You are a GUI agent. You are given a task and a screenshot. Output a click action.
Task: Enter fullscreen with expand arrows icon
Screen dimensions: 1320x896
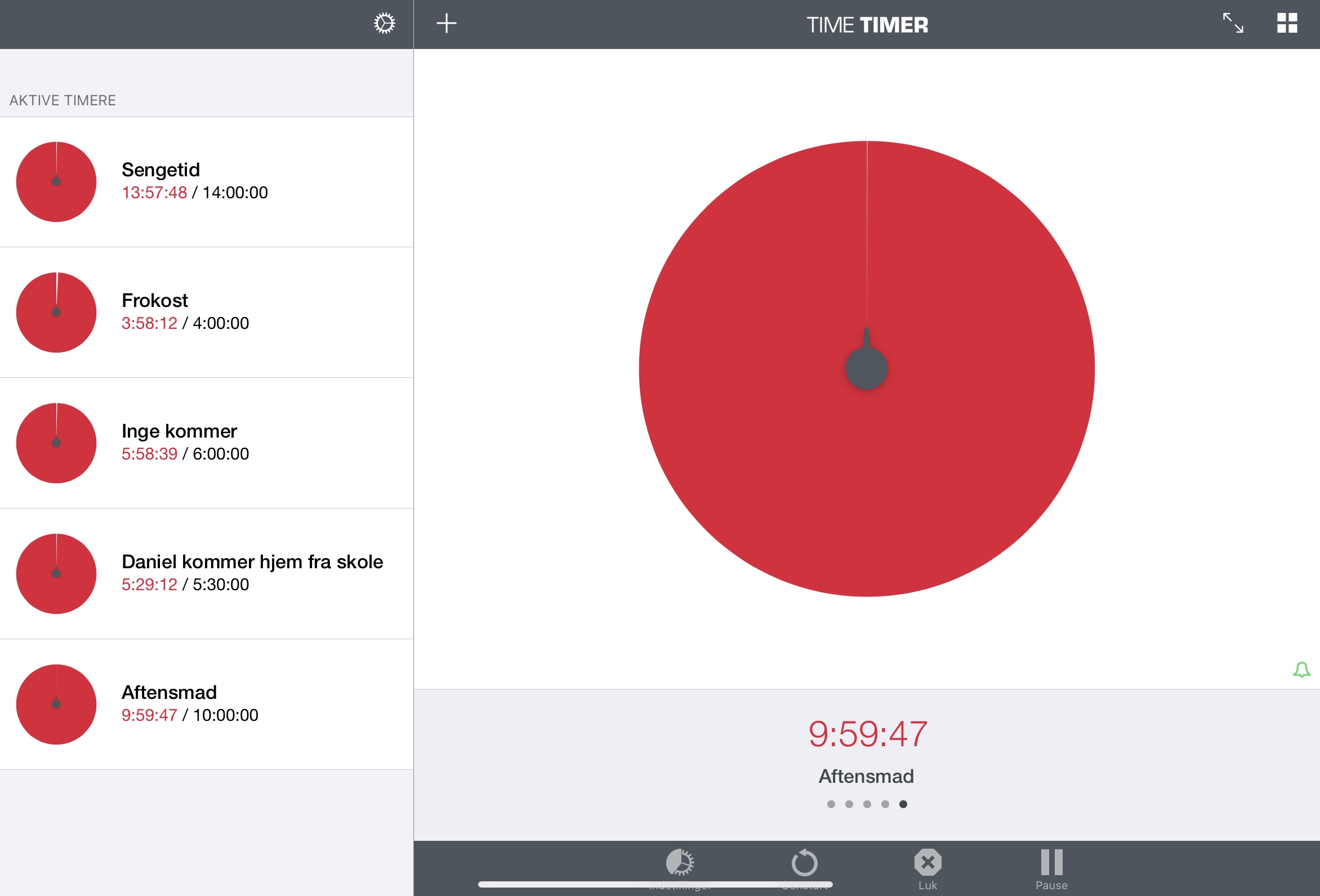coord(1233,23)
